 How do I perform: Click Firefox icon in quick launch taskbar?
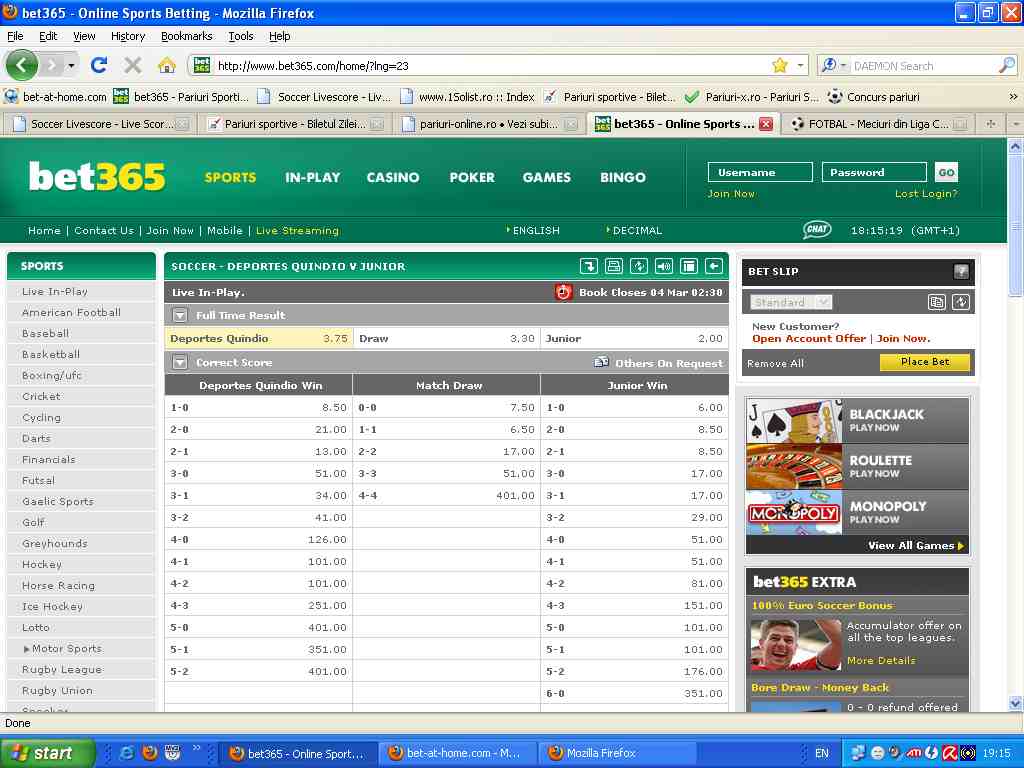pos(150,753)
